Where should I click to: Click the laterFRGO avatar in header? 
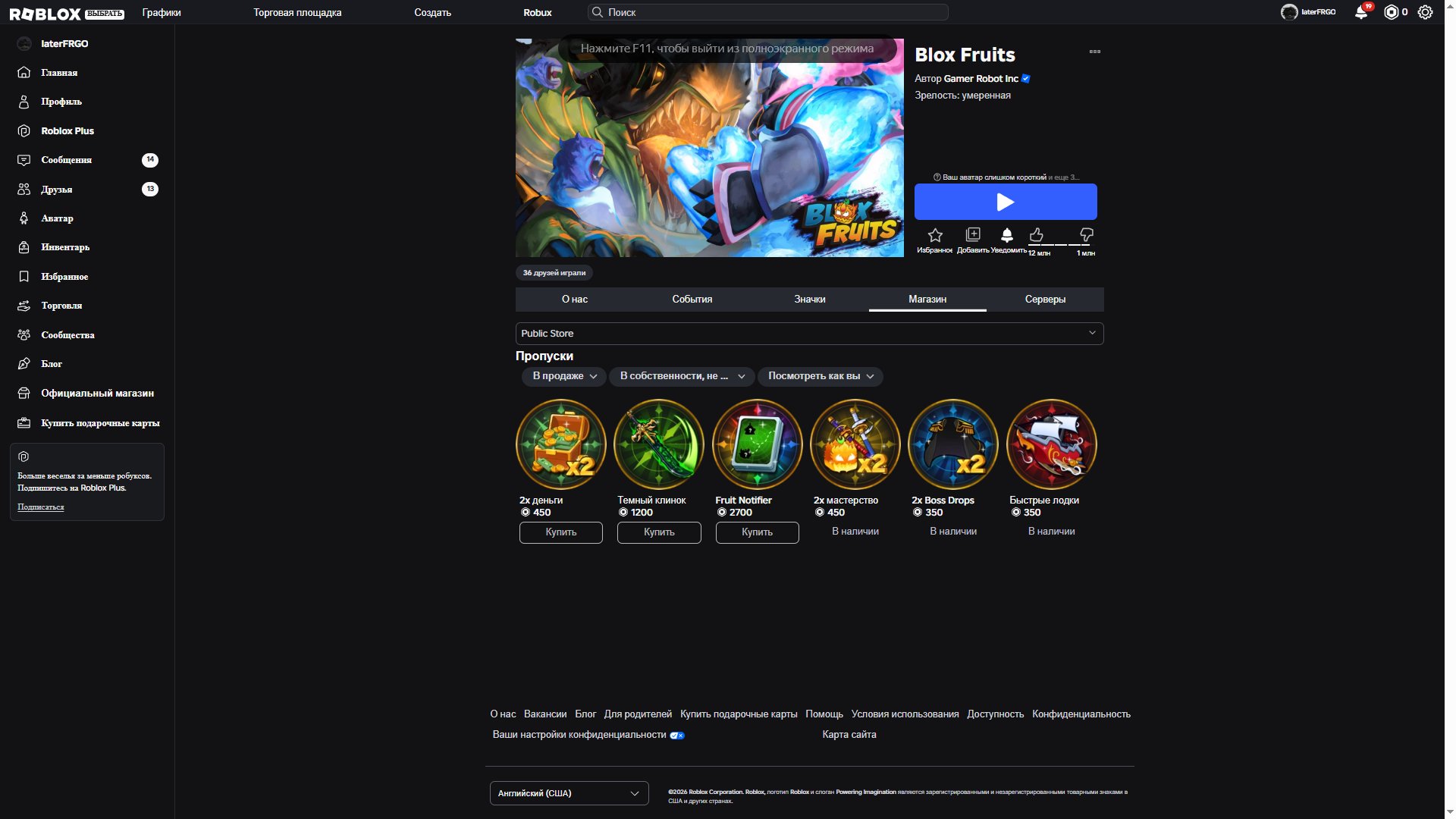[1289, 12]
